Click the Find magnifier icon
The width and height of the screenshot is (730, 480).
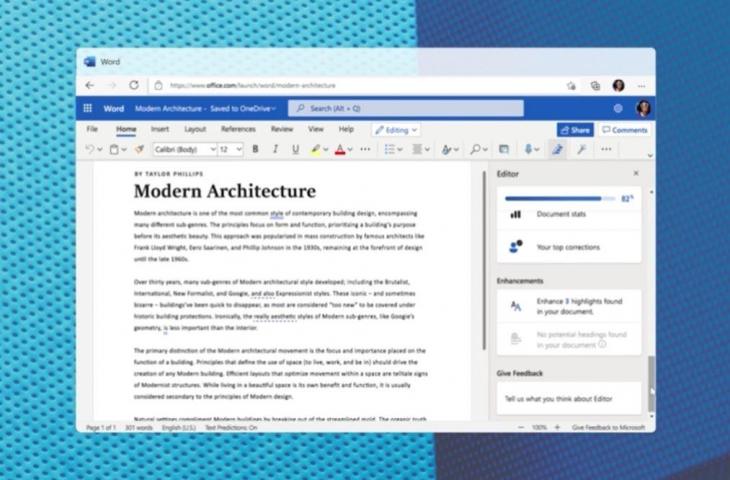tap(475, 149)
